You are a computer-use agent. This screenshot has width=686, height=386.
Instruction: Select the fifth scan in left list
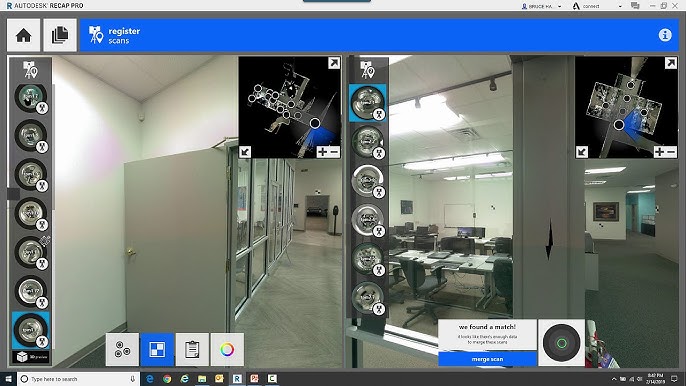pyautogui.click(x=31, y=253)
